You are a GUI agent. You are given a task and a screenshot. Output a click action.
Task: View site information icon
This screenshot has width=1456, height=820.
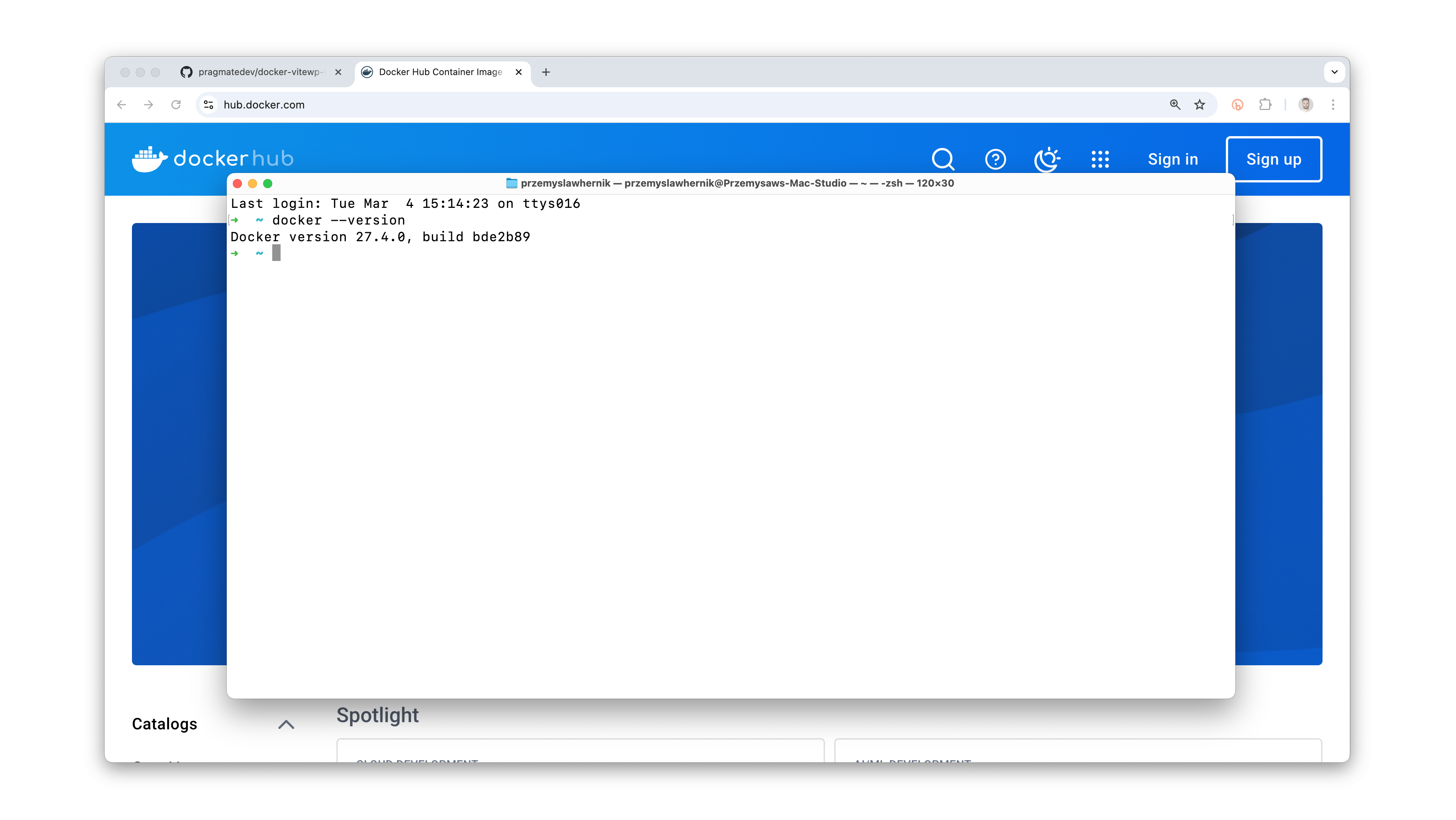tap(209, 105)
